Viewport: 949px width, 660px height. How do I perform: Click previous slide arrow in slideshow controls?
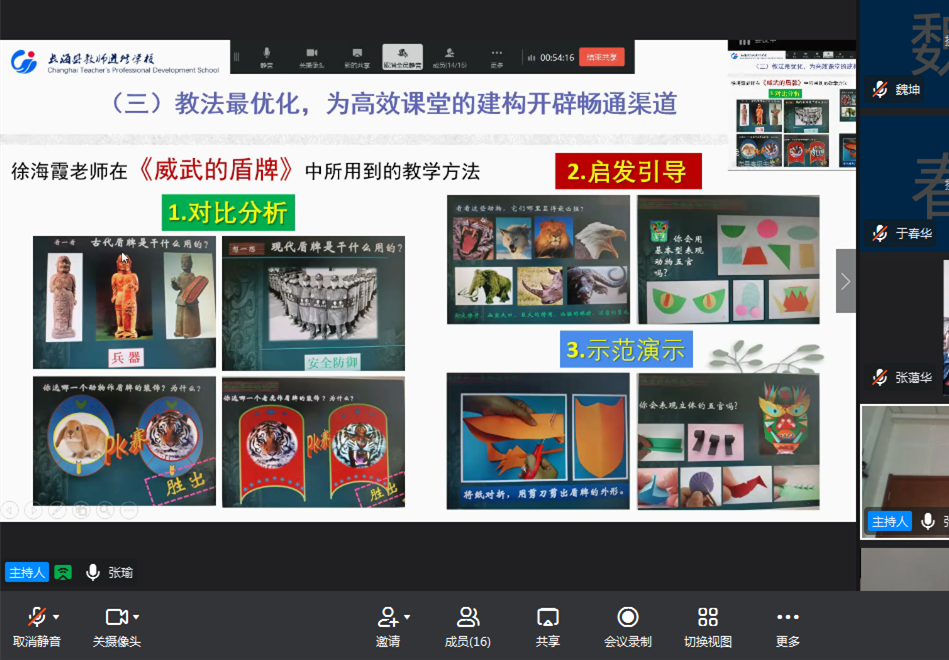[9, 510]
